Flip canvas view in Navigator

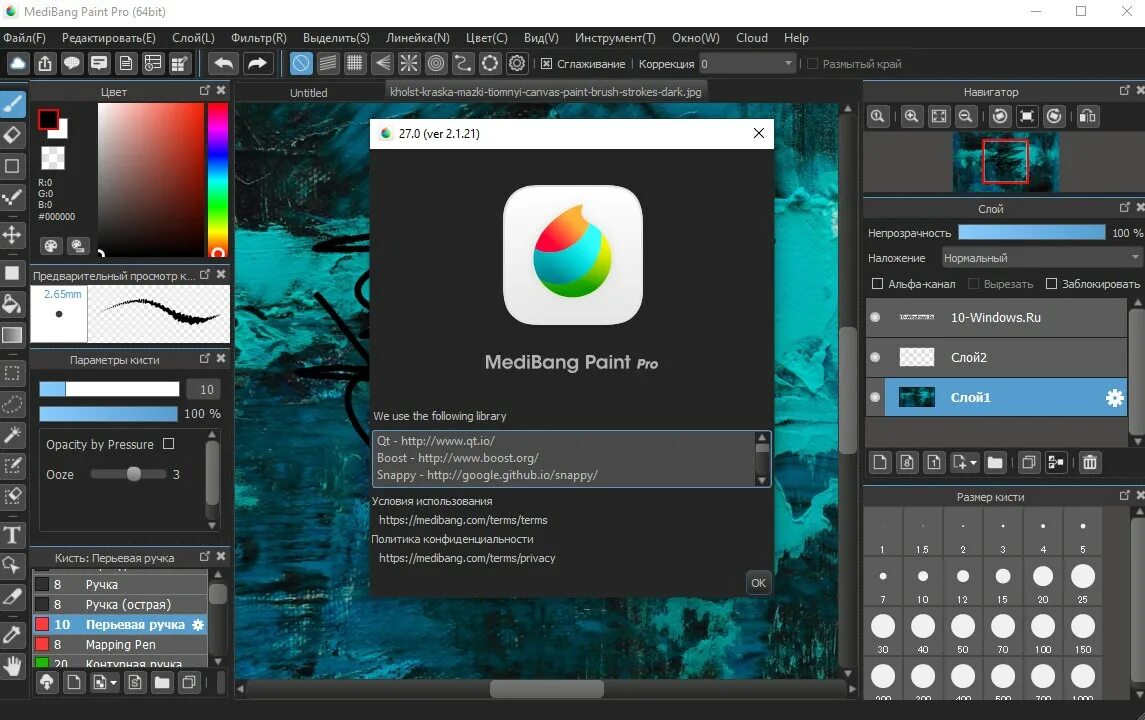(x=1087, y=116)
